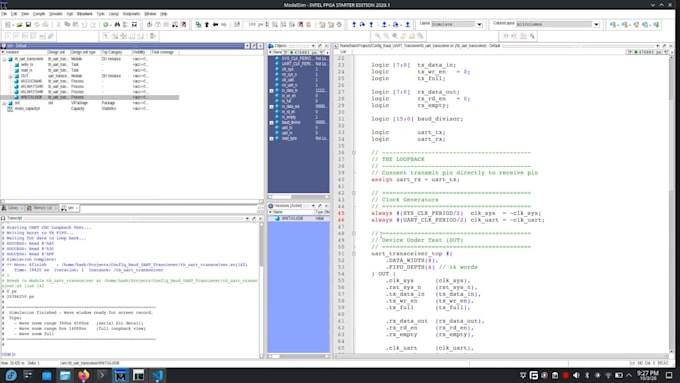Collapse the tb_uart_transceiver tree node

(4, 59)
